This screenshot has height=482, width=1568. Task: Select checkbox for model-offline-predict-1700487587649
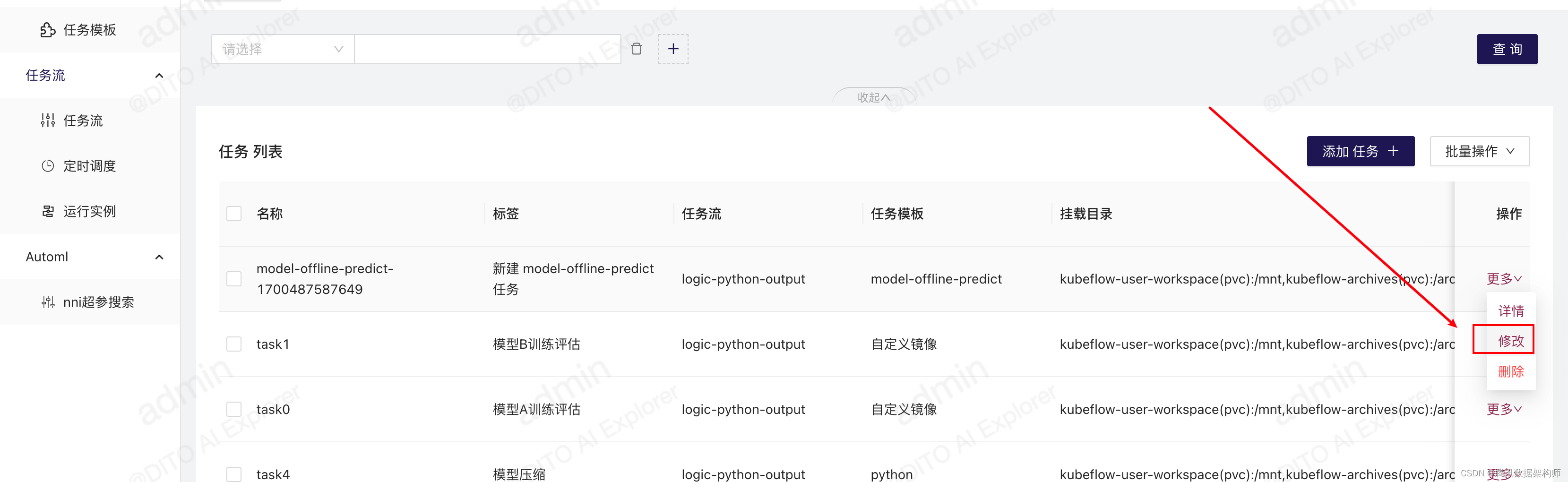point(234,279)
